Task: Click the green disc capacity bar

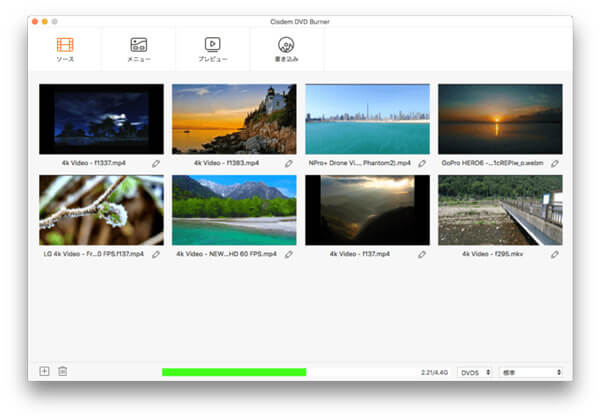Action: [234, 372]
